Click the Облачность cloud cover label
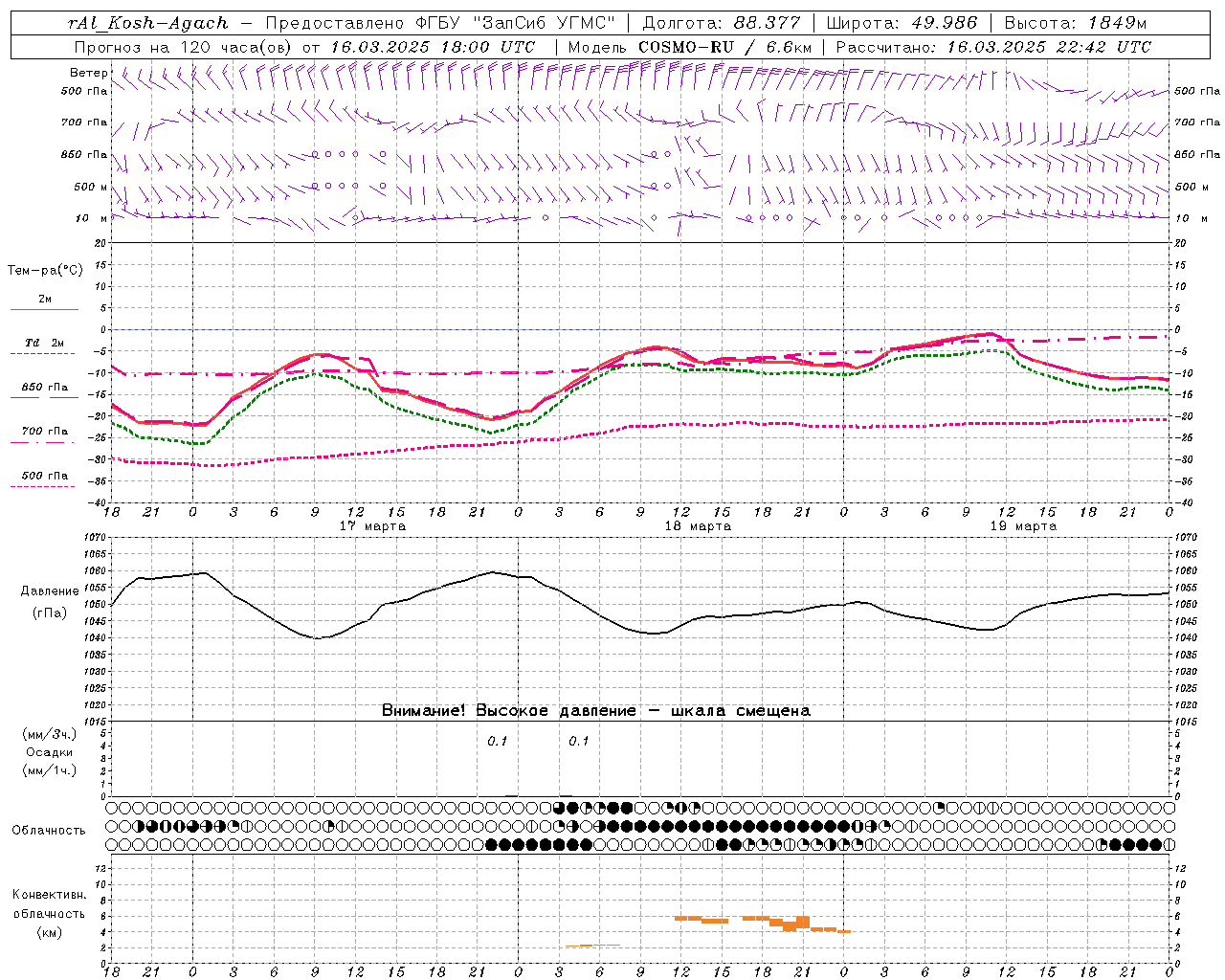This screenshot has height=980, width=1225. click(x=49, y=831)
